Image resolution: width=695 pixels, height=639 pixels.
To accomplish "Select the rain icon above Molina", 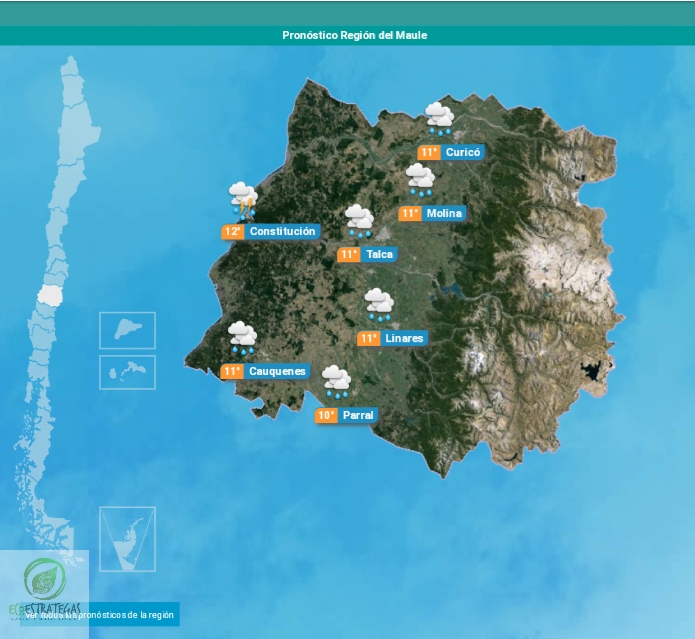I will tap(420, 180).
